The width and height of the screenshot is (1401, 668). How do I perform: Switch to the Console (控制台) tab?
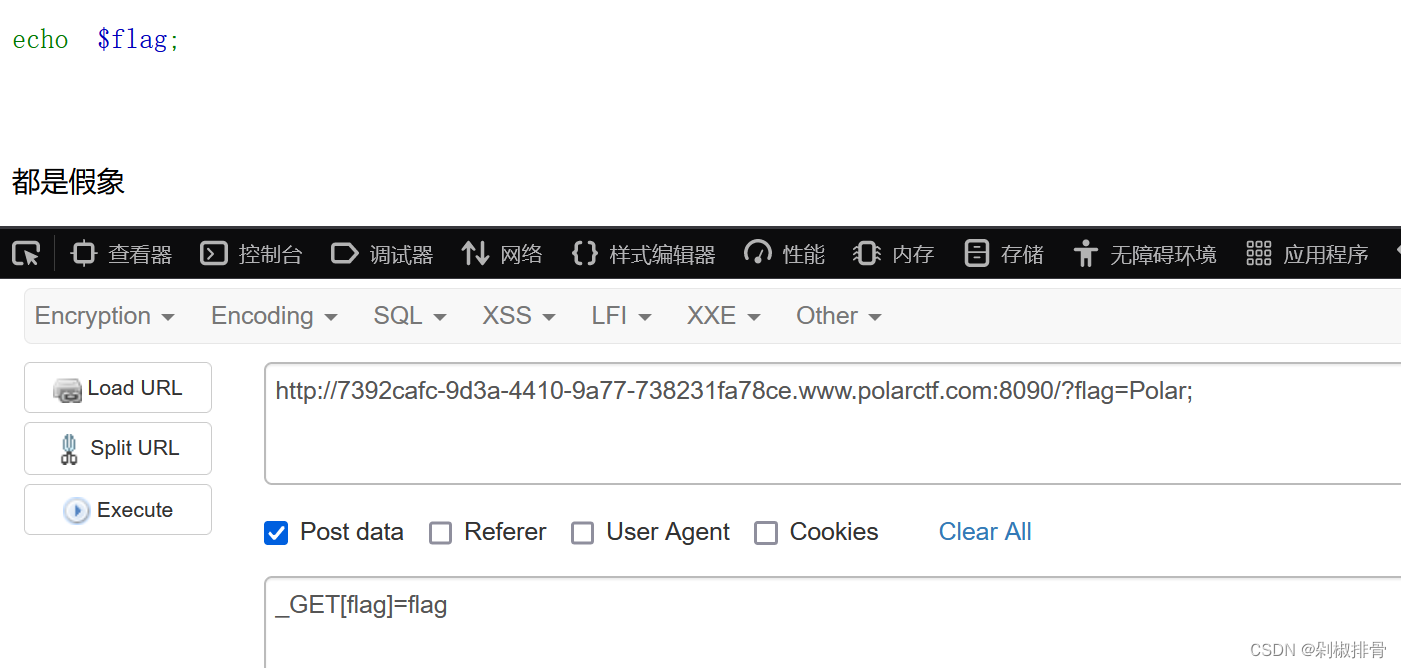(x=251, y=254)
